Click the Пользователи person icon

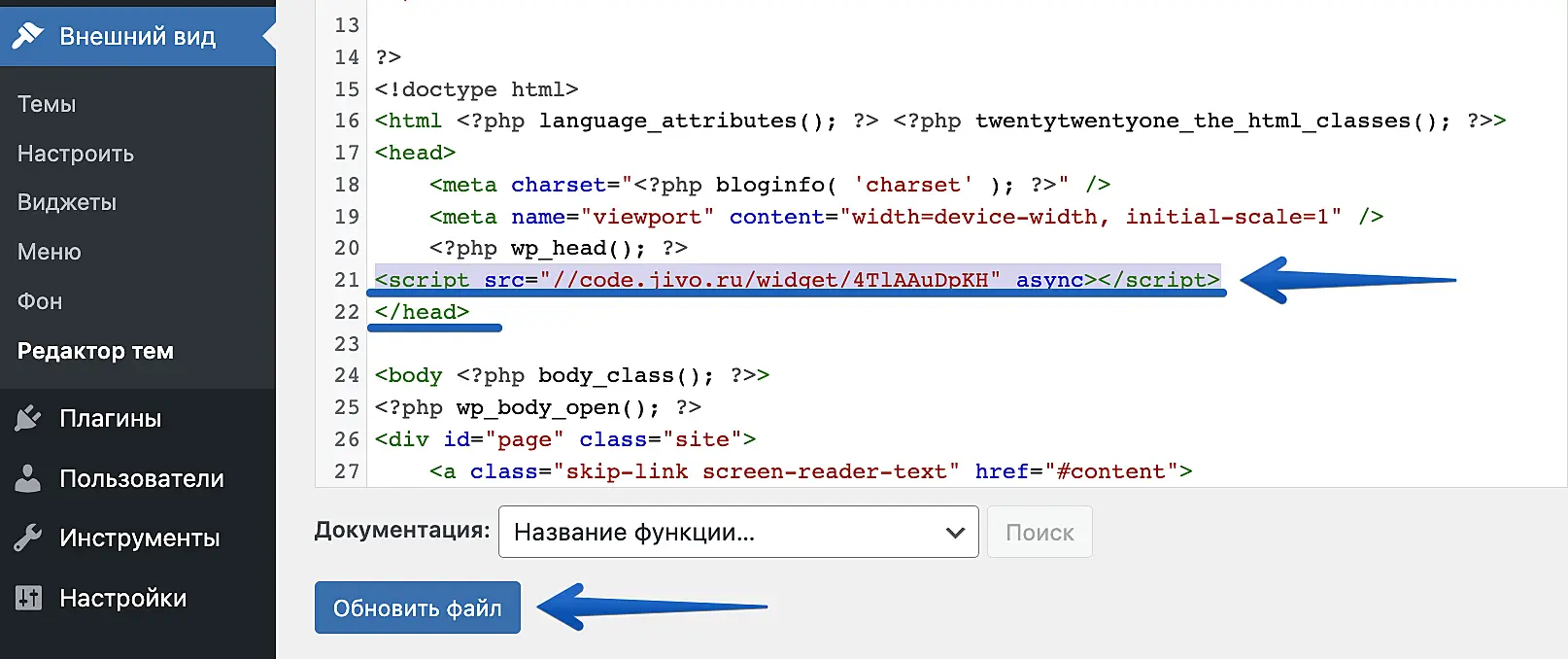click(x=28, y=478)
